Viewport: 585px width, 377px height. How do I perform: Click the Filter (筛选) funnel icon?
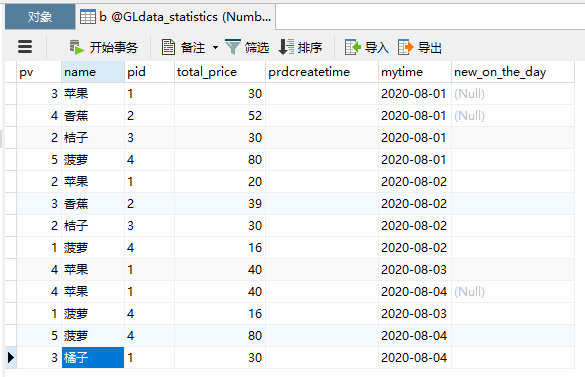click(x=233, y=47)
